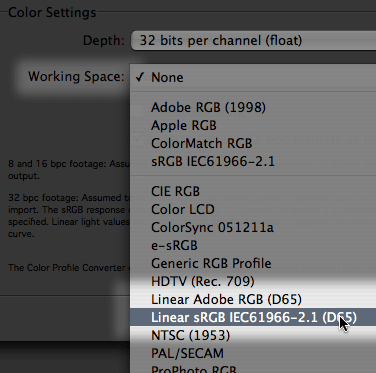Select Linear Adobe RGB (D65)

coord(253,299)
